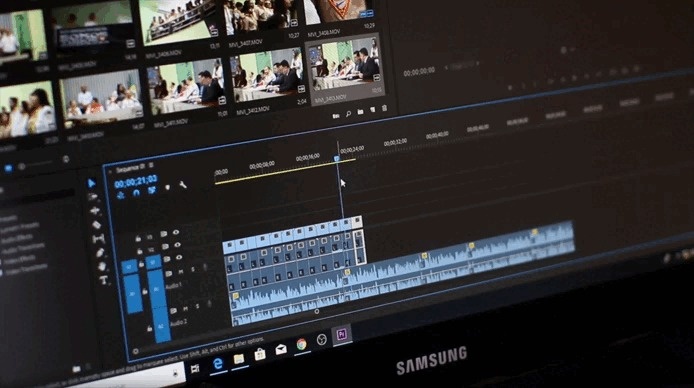Lock the V3 video track
The image size is (694, 388).
tap(138, 239)
